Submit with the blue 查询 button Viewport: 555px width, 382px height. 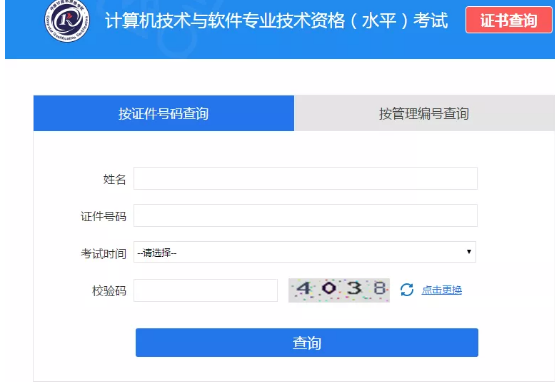[307, 342]
